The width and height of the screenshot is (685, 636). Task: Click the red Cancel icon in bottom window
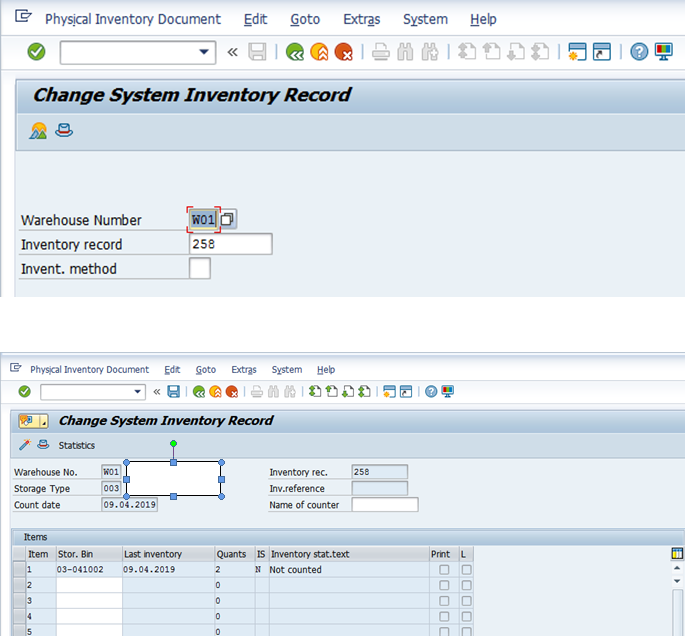232,391
